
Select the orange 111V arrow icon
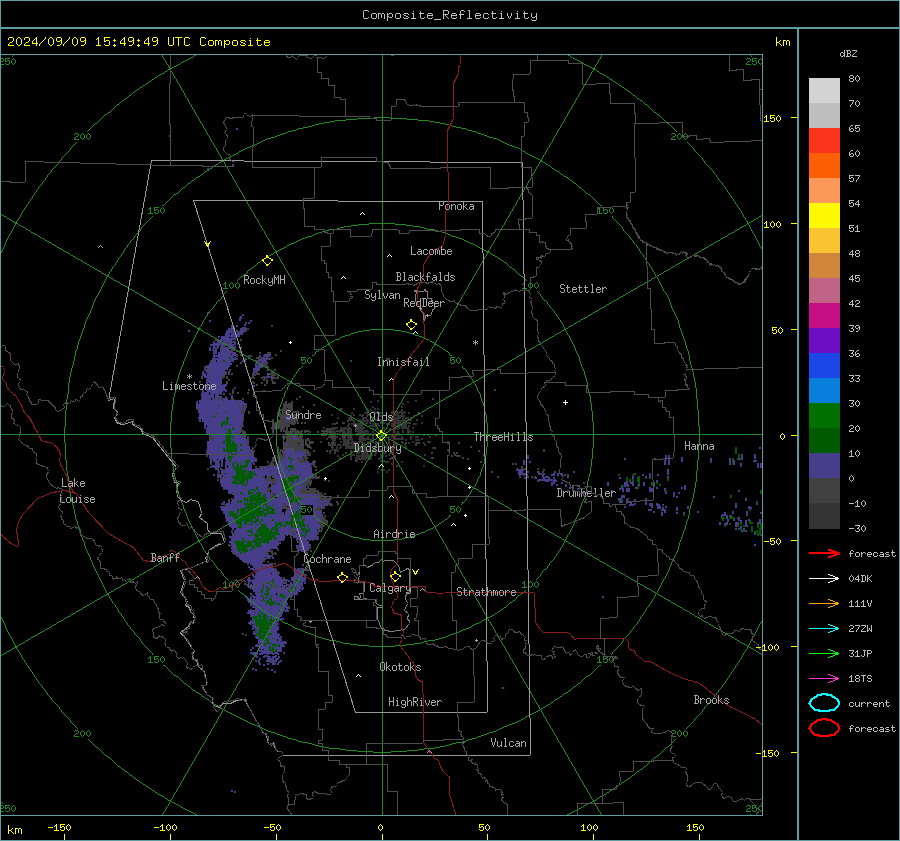[x=824, y=603]
